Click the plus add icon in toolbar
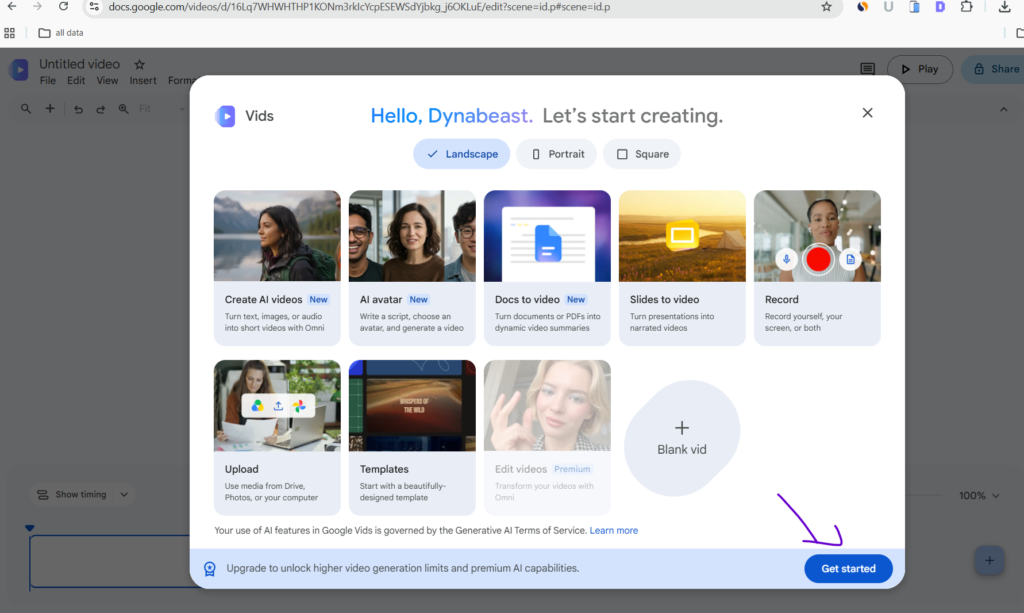This screenshot has width=1024, height=613. (50, 109)
